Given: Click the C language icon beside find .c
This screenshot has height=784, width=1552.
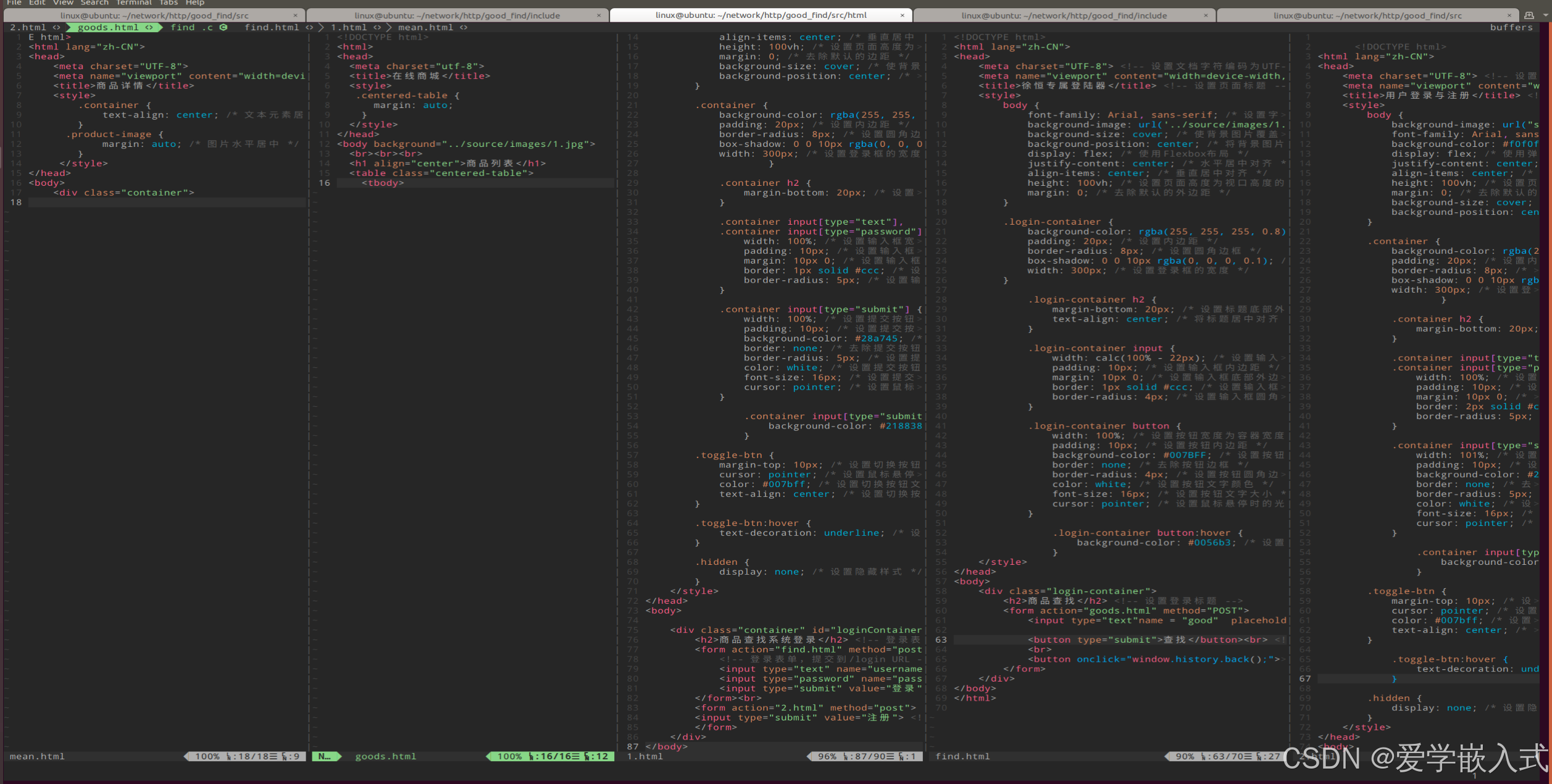Looking at the screenshot, I should [223, 27].
